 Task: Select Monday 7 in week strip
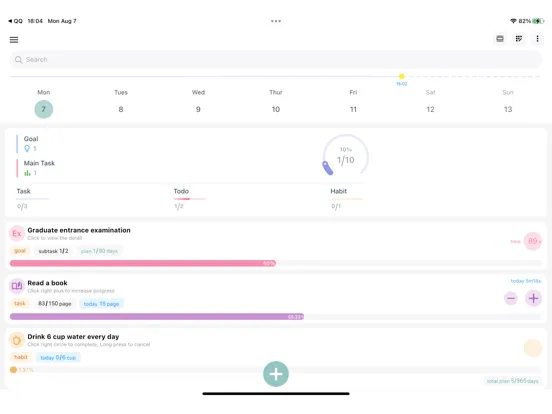pyautogui.click(x=44, y=109)
